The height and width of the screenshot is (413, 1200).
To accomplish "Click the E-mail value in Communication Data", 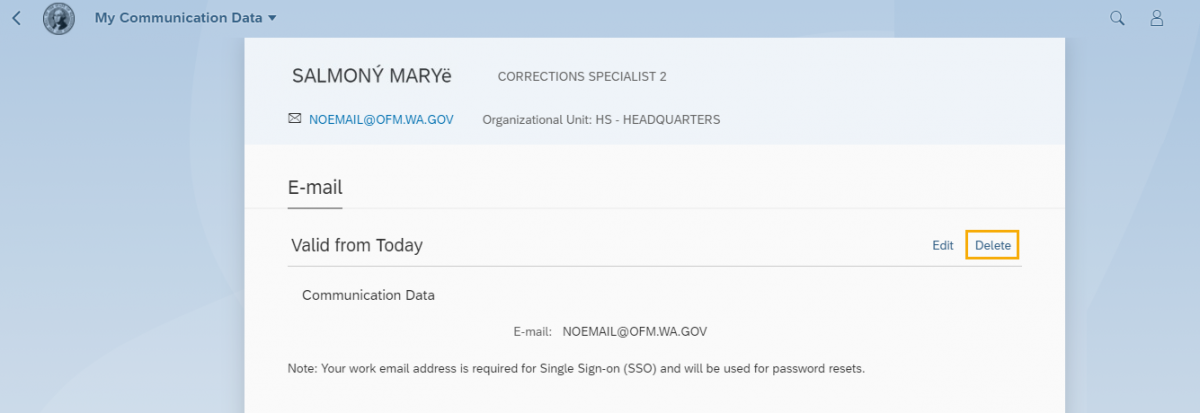I will (635, 331).
